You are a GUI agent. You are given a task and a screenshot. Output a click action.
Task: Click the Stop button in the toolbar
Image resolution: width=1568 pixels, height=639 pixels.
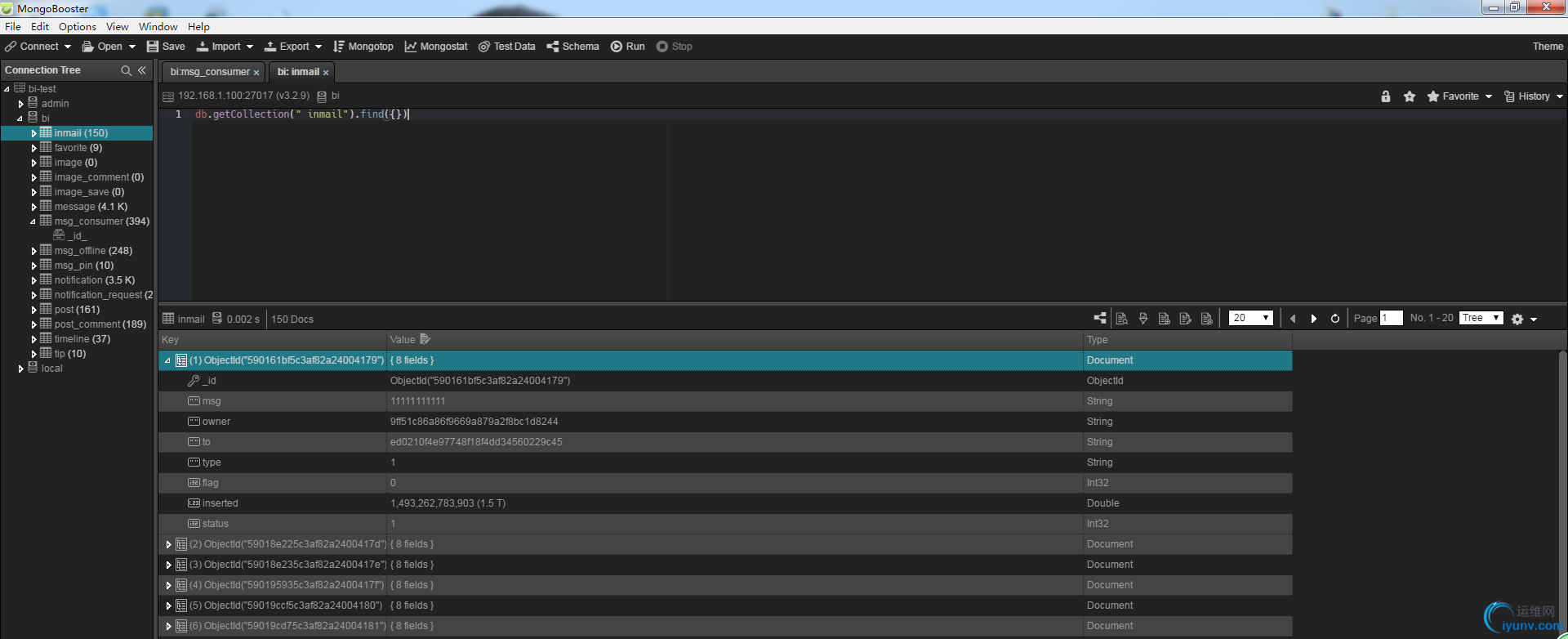[675, 47]
